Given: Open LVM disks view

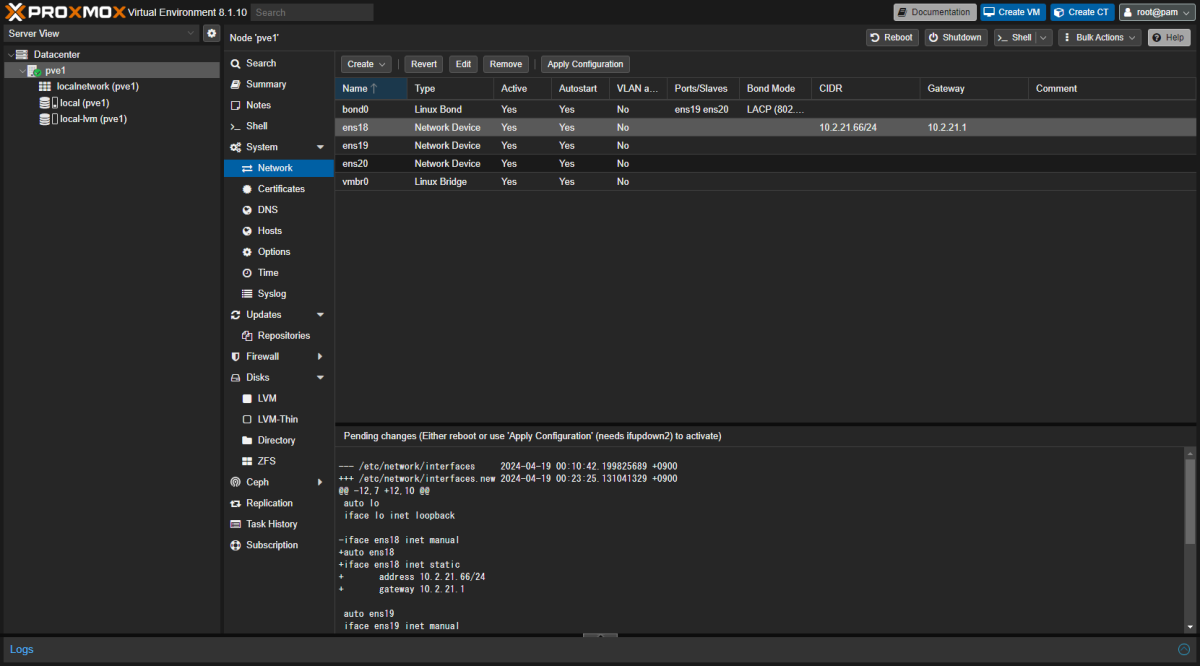Looking at the screenshot, I should tap(278, 399).
